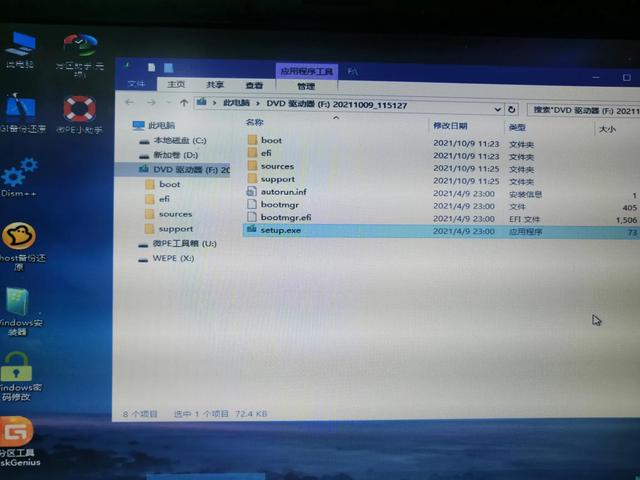Click the 安装信息 type cell for autorun.inf
This screenshot has height=480, width=640.
coord(526,194)
